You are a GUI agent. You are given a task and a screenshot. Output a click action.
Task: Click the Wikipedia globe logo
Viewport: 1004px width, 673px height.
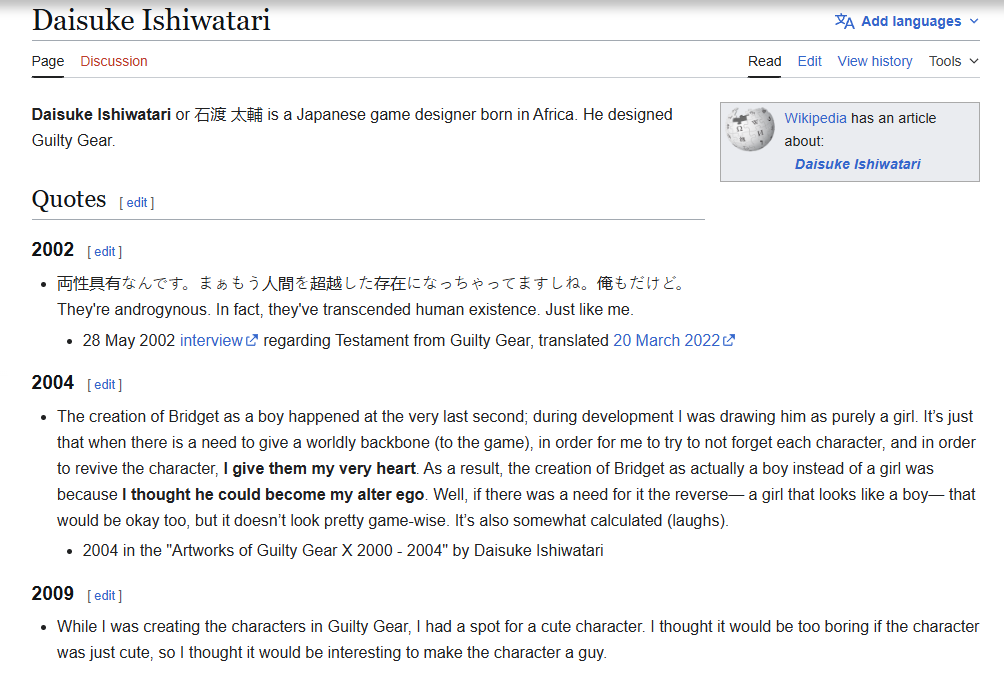(x=750, y=129)
